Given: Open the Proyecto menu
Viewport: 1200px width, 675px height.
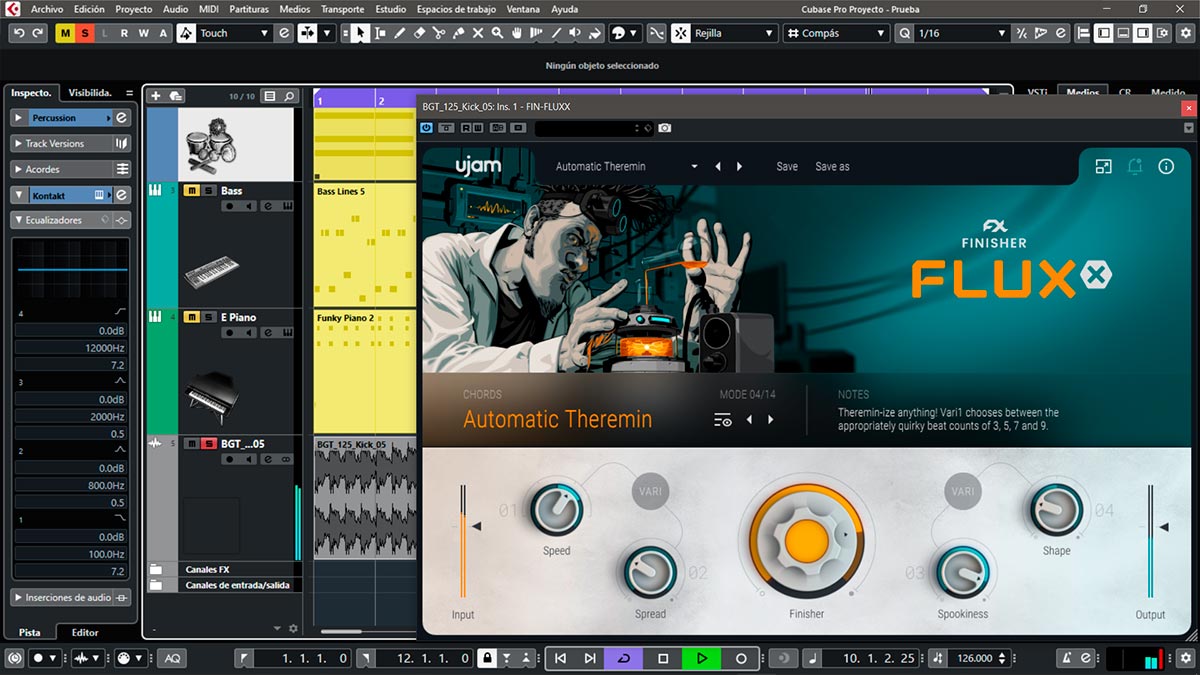Looking at the screenshot, I should [134, 9].
